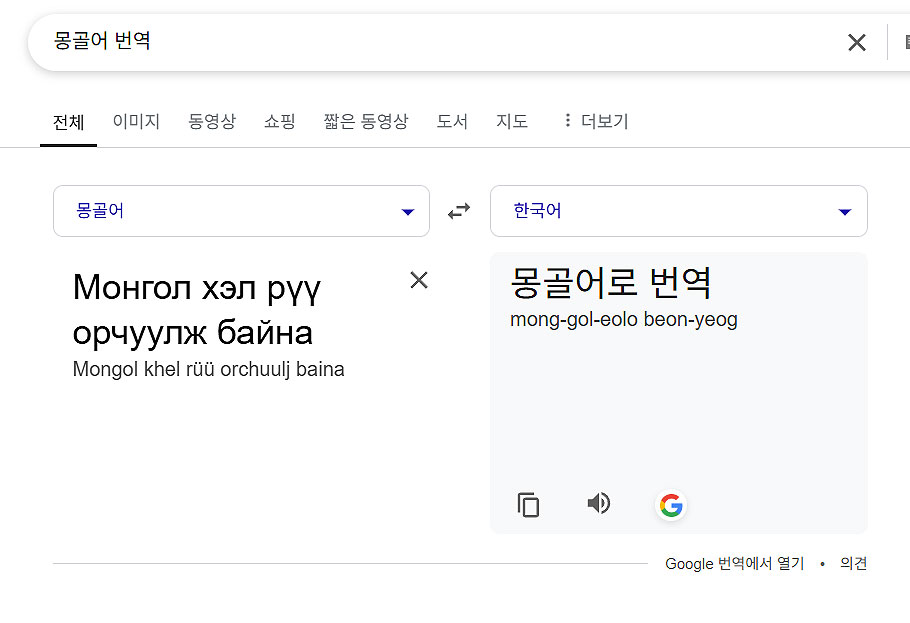Viewport: 910px width, 623px height.
Task: Clear the Mongolian source text
Action: (x=419, y=280)
